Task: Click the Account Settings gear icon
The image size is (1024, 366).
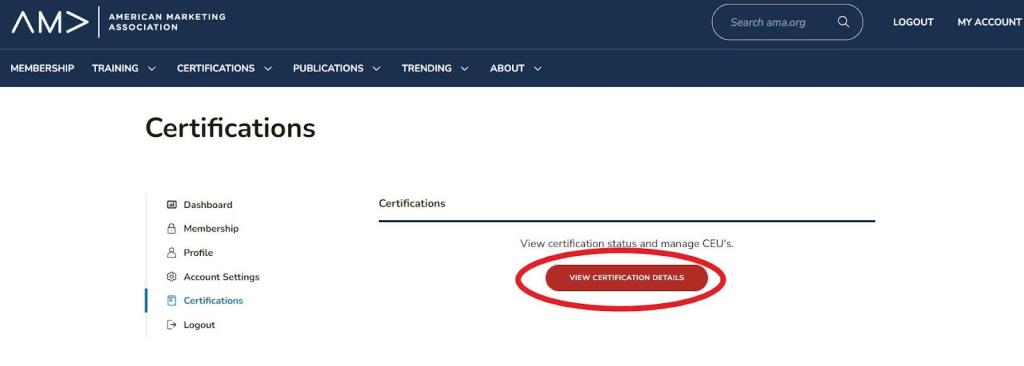Action: click(172, 277)
